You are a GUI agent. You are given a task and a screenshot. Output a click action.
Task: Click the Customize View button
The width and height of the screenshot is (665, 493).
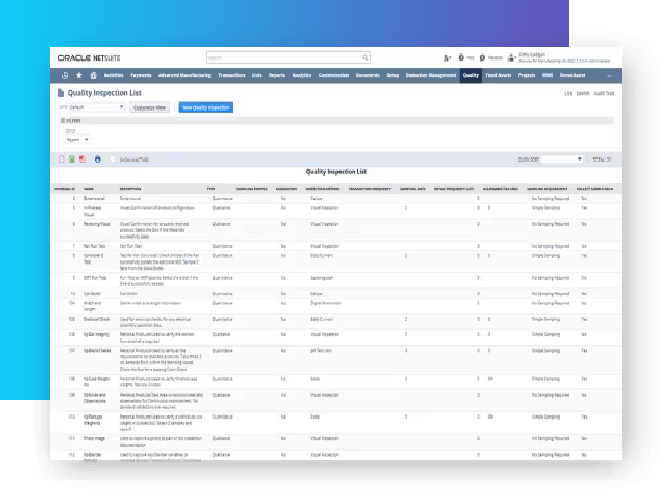149,106
